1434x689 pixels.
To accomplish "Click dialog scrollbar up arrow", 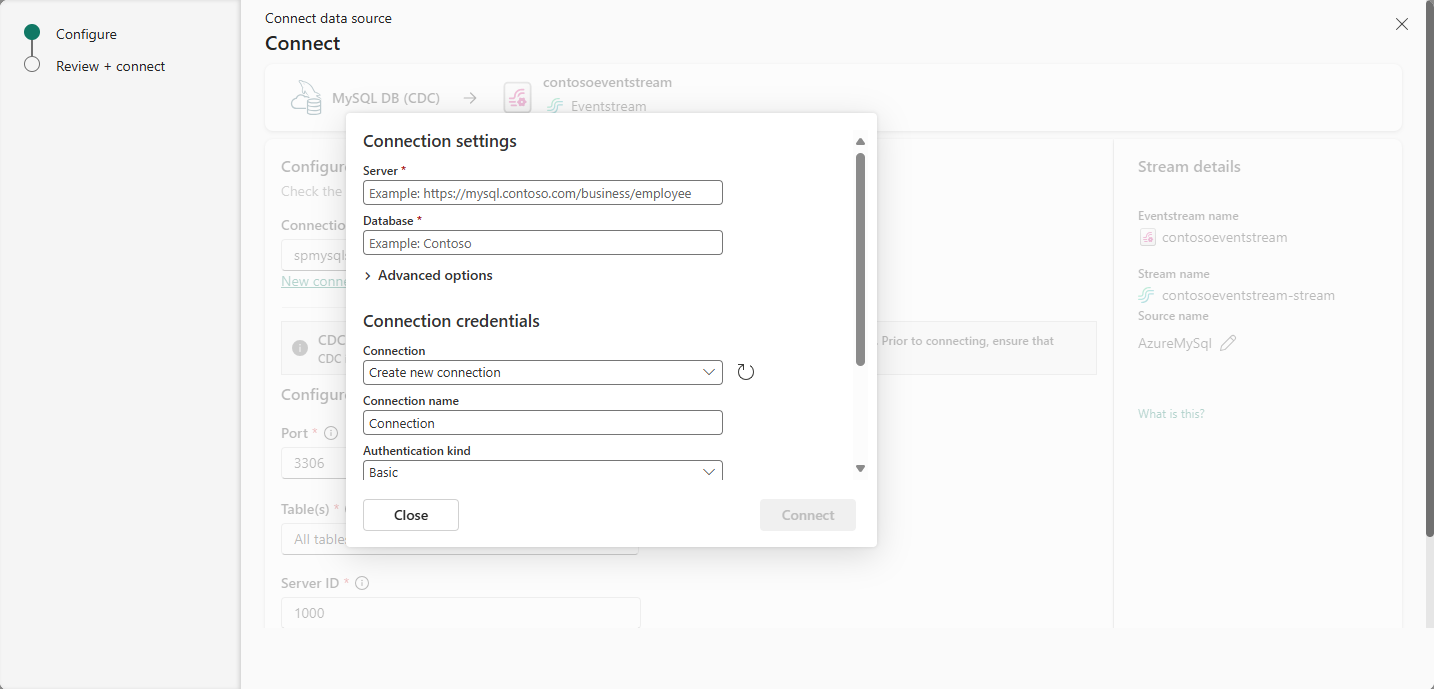I will click(860, 142).
